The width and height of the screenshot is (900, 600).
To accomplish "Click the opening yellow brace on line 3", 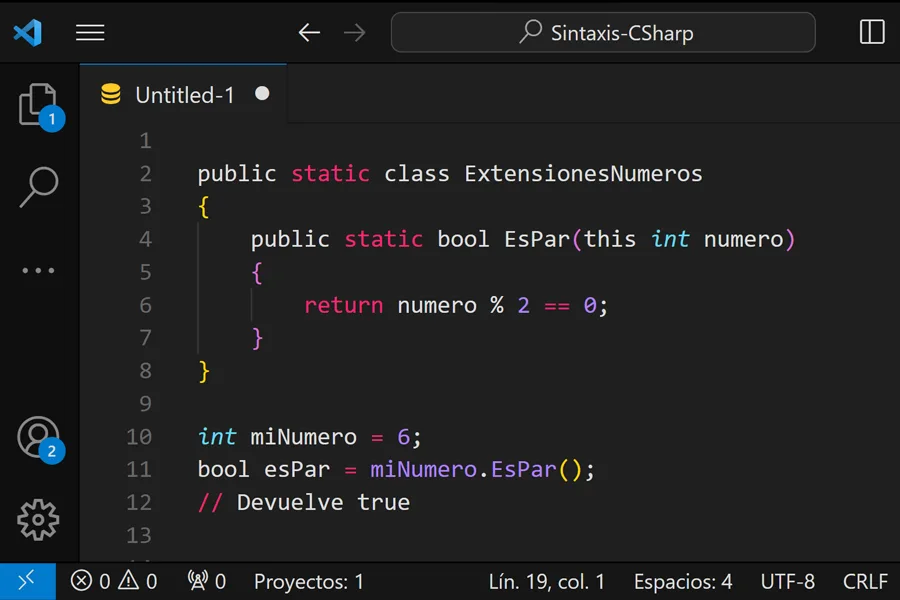I will pyautogui.click(x=204, y=207).
